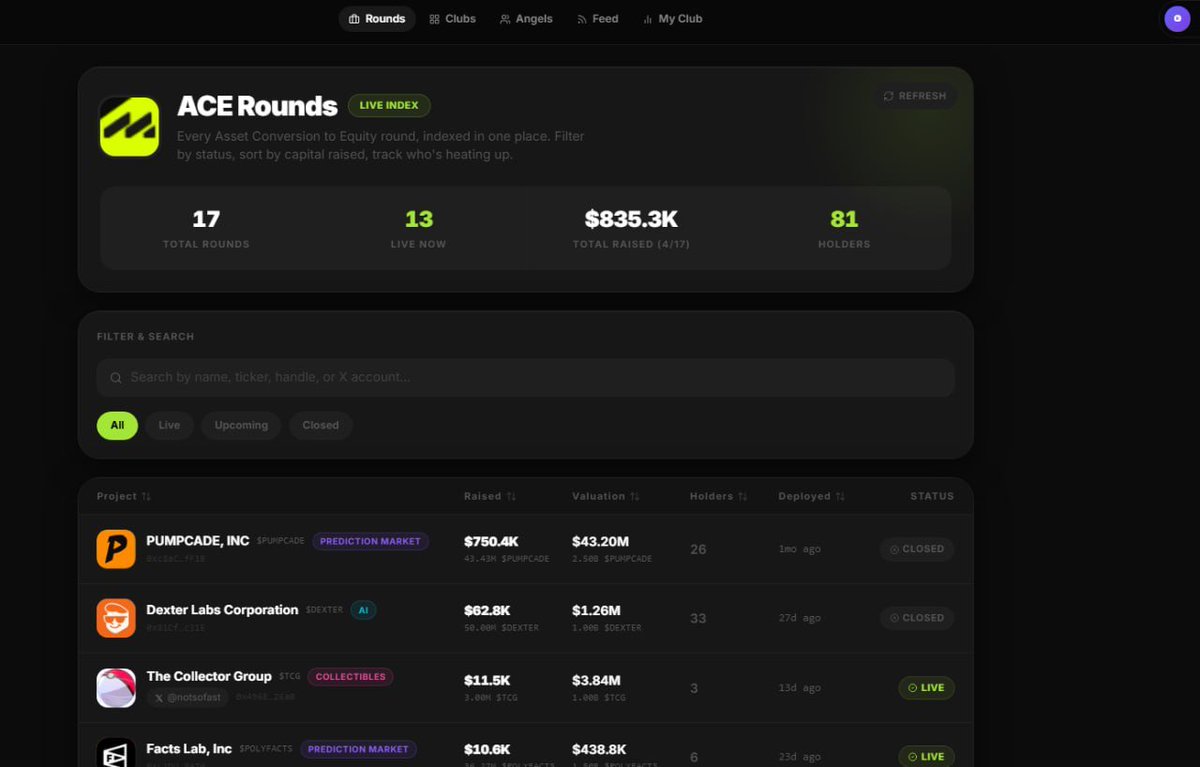The image size is (1200, 767).
Task: Click the LIVE status on Facts Lab row
Action: pyautogui.click(x=926, y=756)
